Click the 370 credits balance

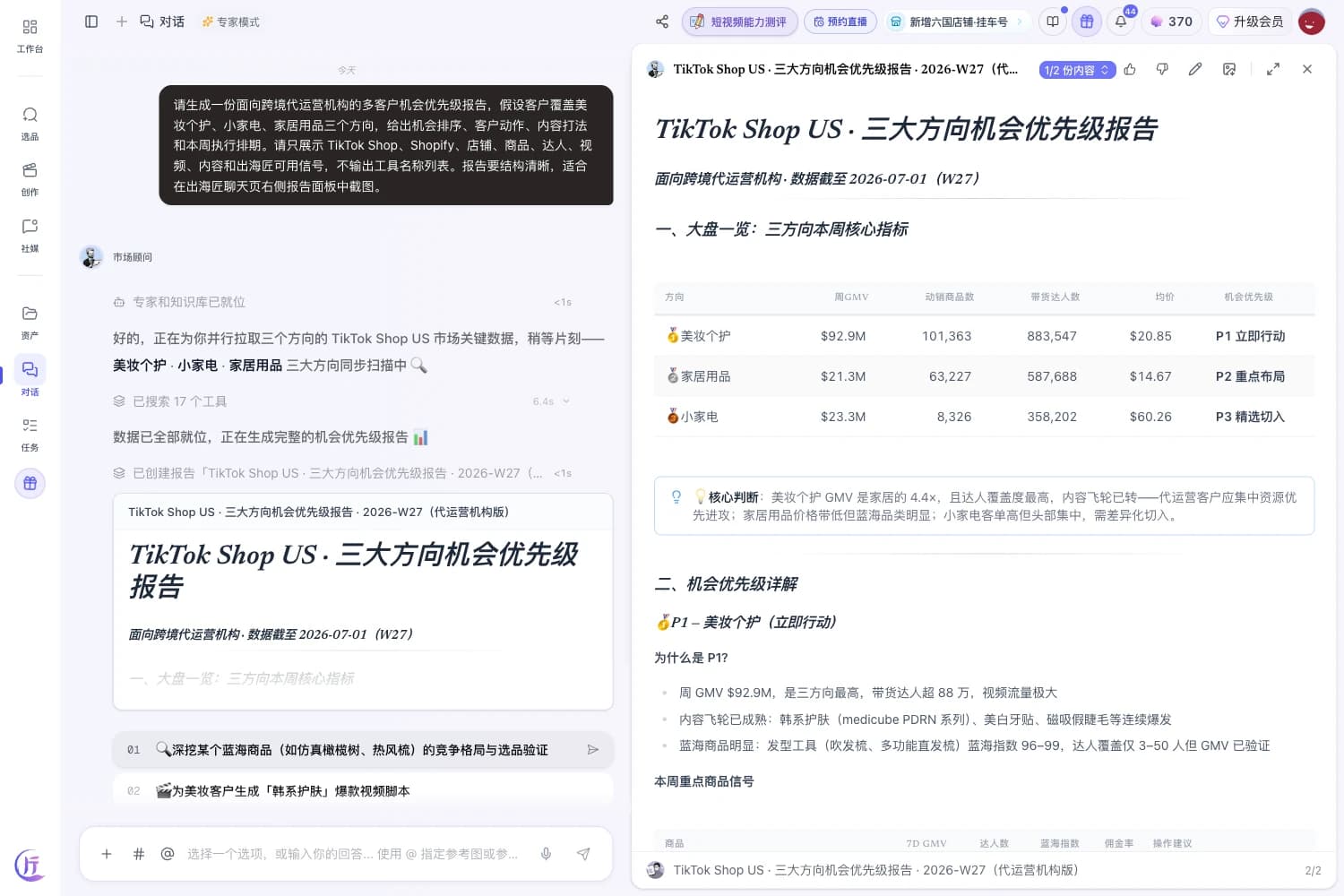(x=1172, y=22)
